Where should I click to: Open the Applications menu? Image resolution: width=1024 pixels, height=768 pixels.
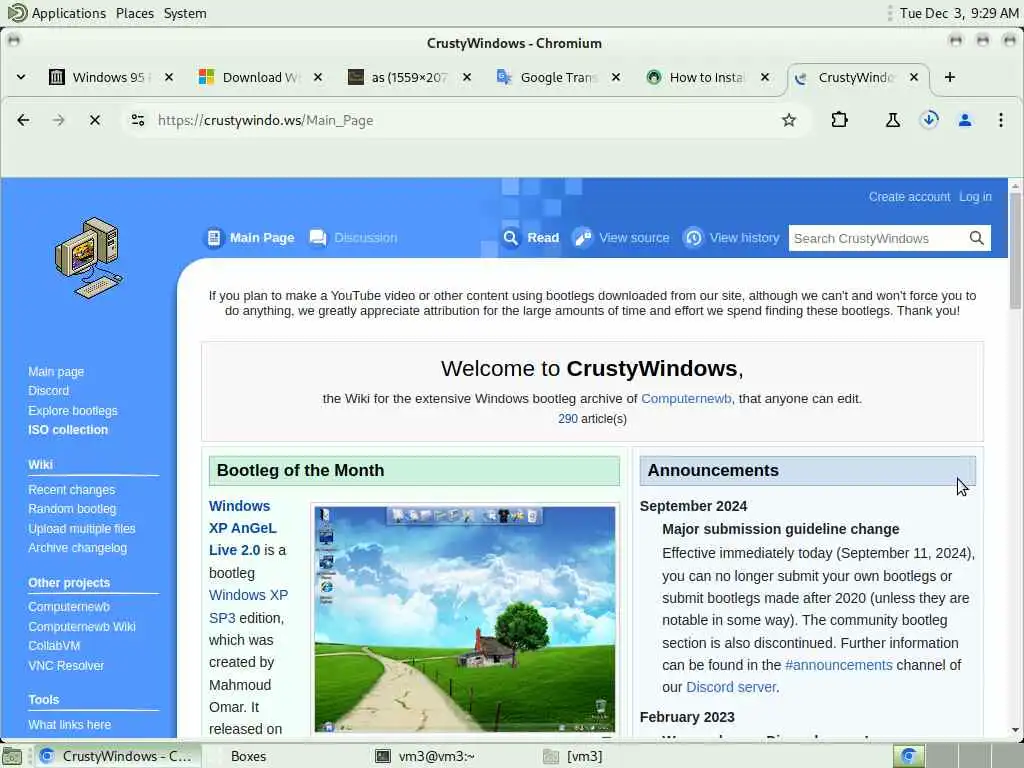coord(69,13)
